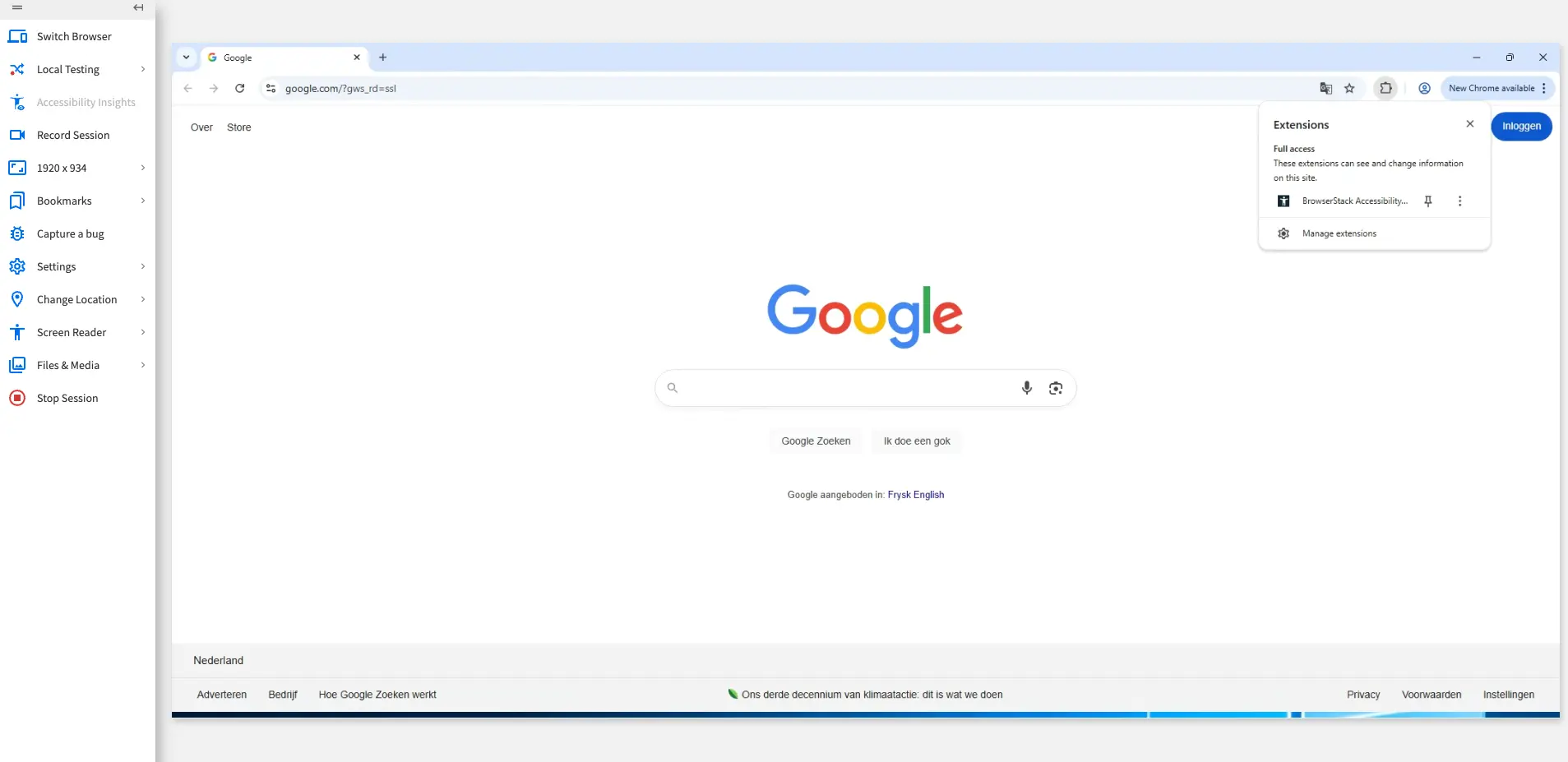Click the browser forward arrow

pos(214,88)
